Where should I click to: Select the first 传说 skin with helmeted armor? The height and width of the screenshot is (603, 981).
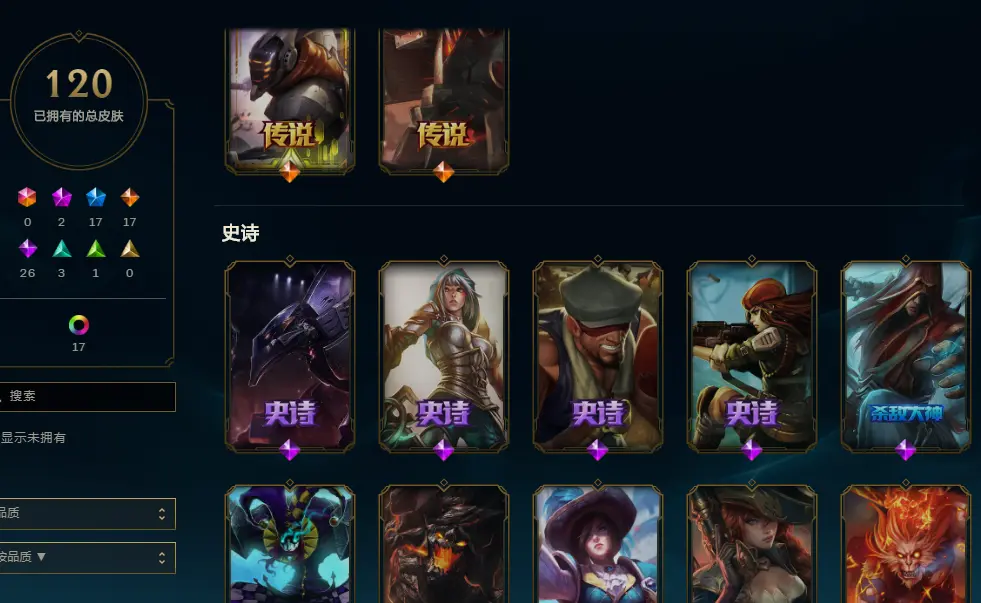290,101
